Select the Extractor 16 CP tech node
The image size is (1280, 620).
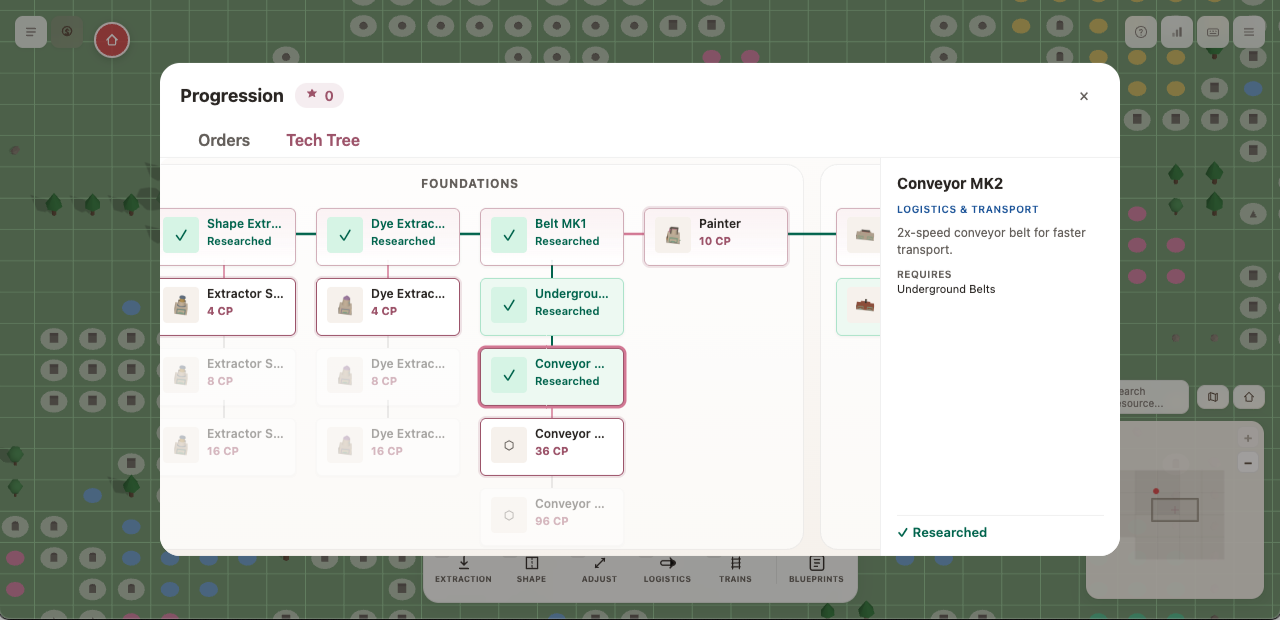(x=228, y=447)
